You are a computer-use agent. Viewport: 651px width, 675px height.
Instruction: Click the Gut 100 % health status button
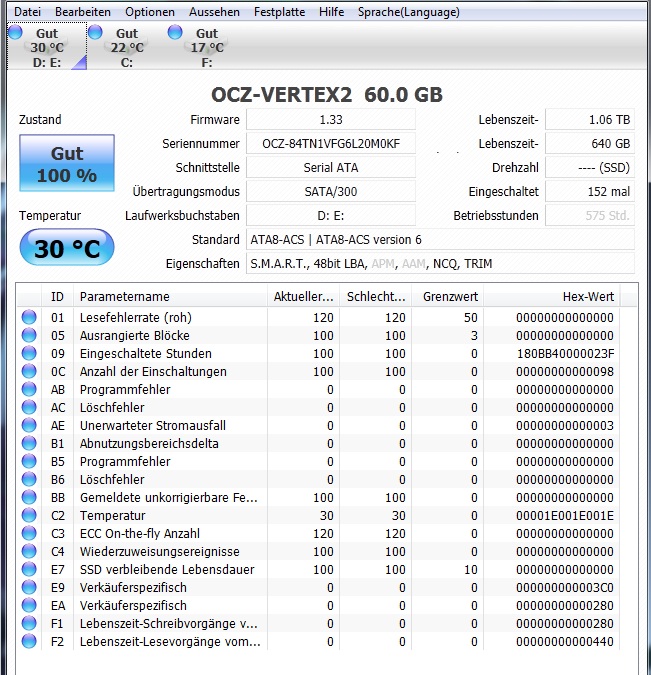click(67, 163)
